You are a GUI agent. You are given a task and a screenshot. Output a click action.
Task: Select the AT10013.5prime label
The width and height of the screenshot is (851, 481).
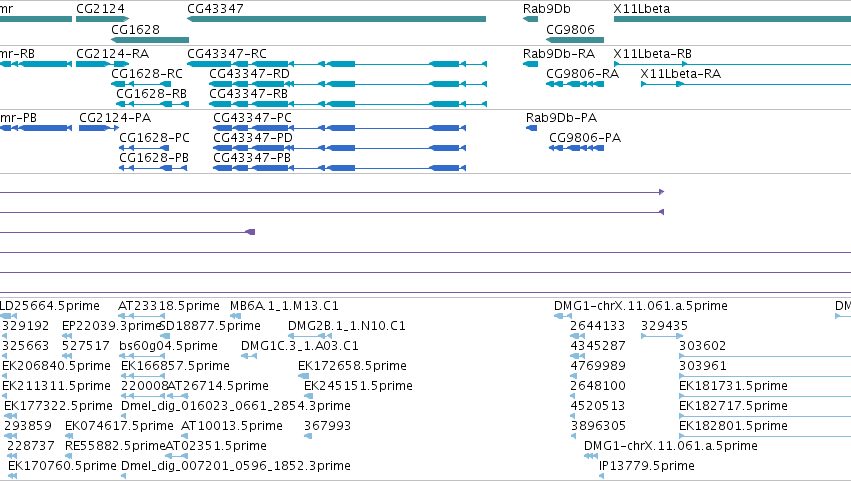pos(232,426)
